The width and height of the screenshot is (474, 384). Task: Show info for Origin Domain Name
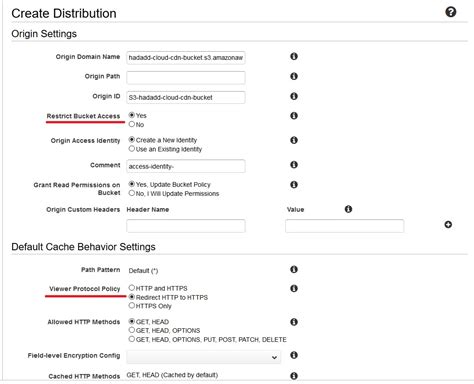point(294,56)
